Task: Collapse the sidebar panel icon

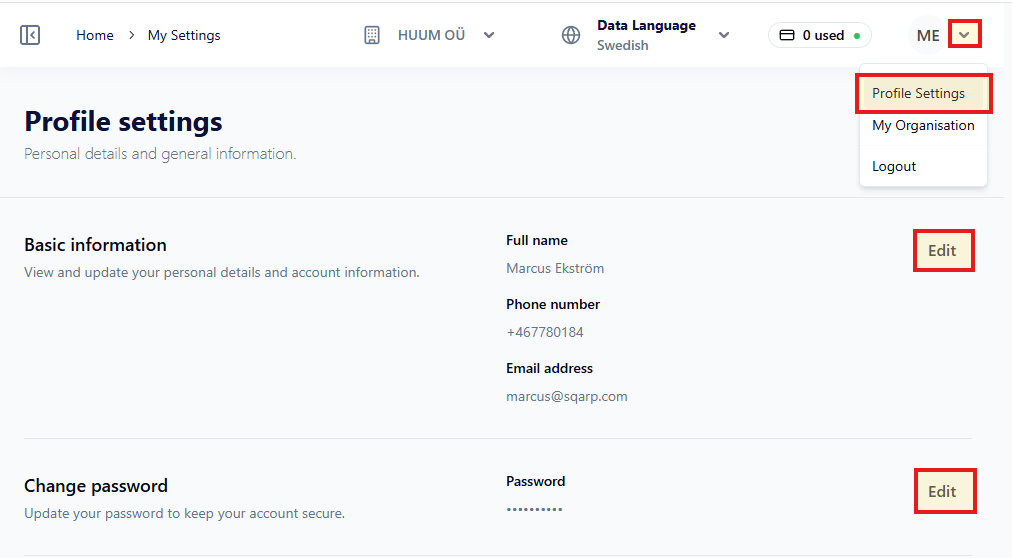Action: (30, 35)
